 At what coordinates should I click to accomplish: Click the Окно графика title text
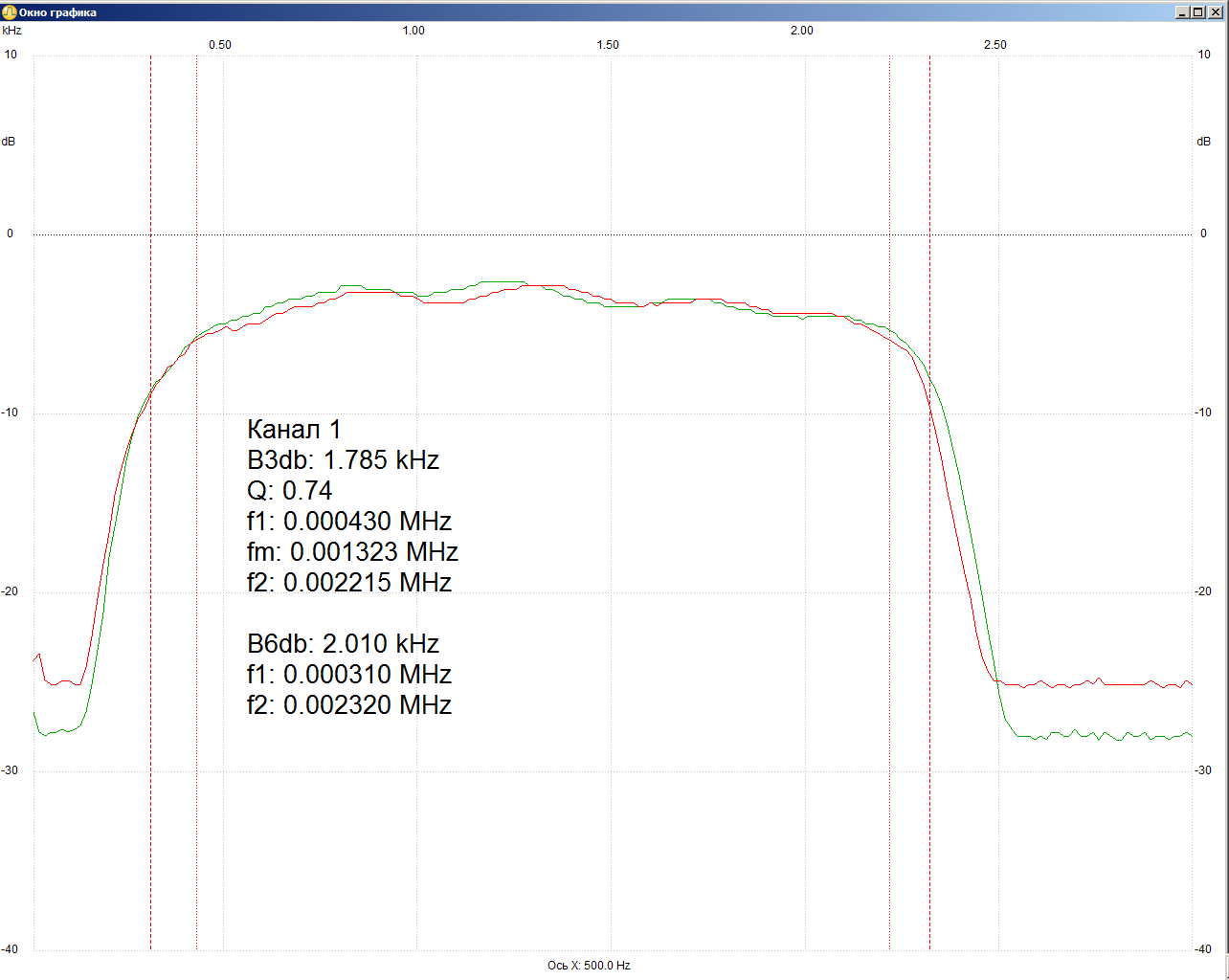tap(57, 12)
